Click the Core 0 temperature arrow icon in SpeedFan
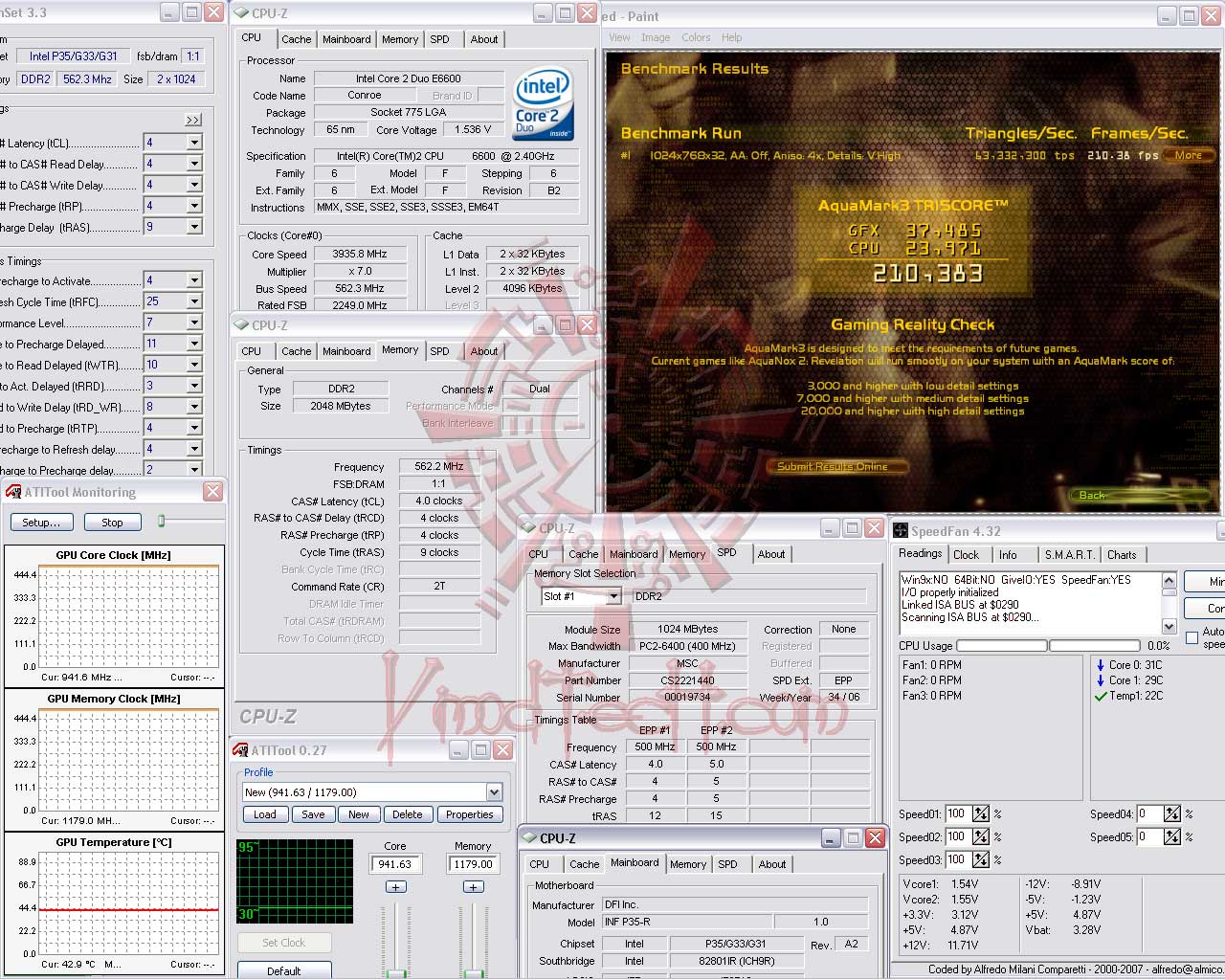 click(1101, 665)
